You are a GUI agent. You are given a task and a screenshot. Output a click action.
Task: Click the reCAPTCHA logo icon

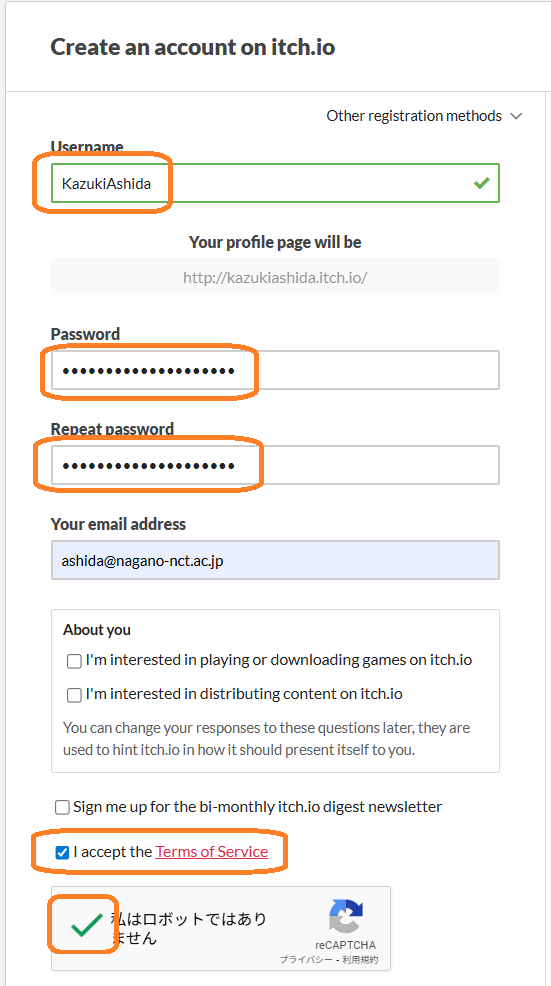[346, 916]
